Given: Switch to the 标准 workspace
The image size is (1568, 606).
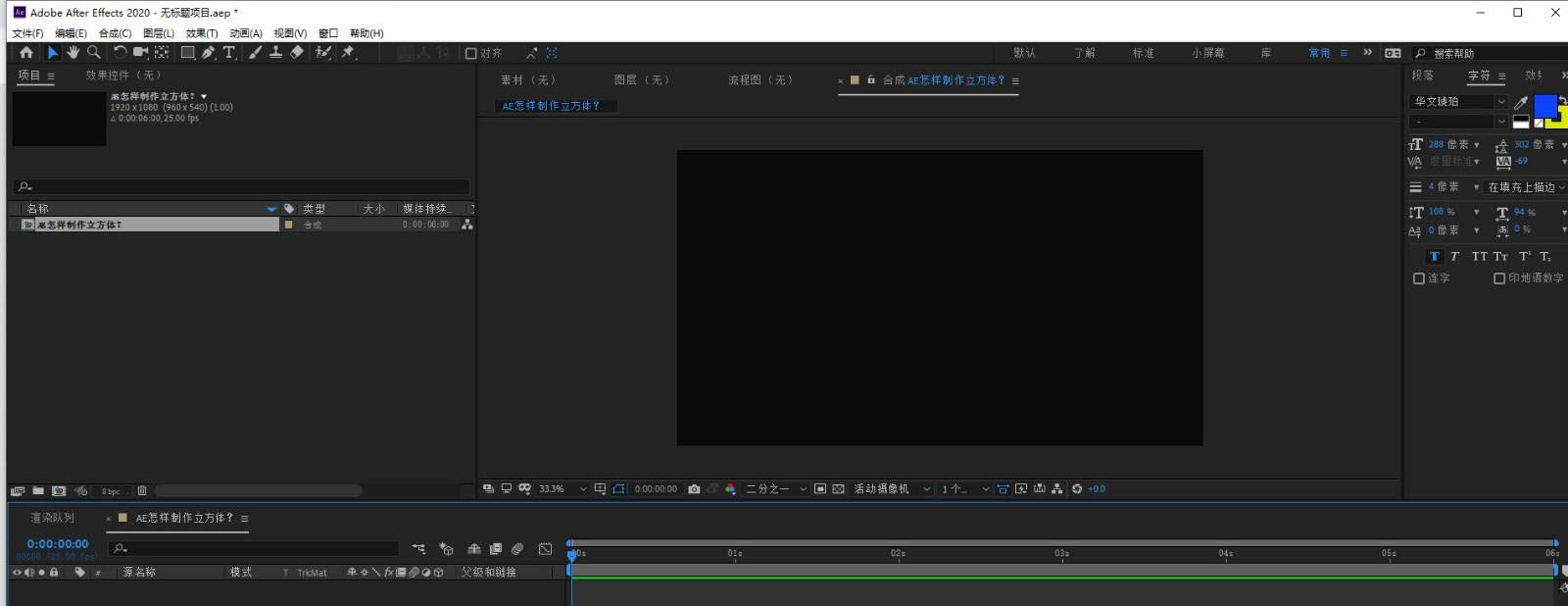Looking at the screenshot, I should pos(1144,53).
